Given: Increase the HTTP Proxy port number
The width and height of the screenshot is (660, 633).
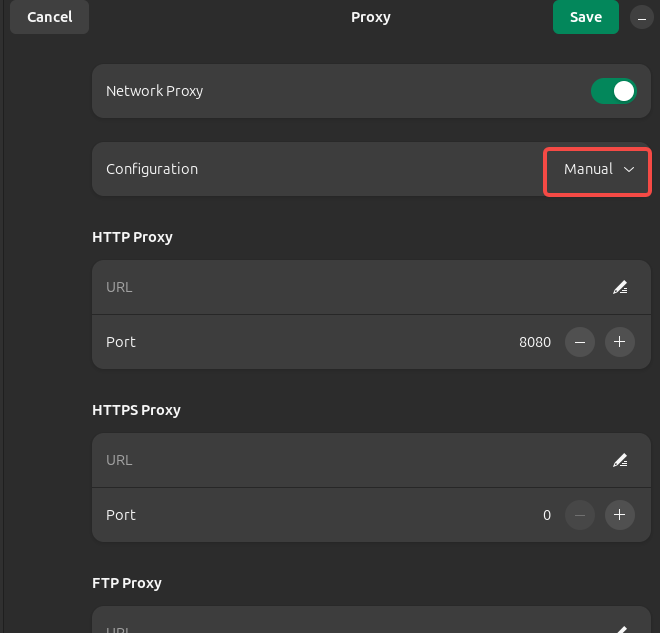Looking at the screenshot, I should pos(619,342).
